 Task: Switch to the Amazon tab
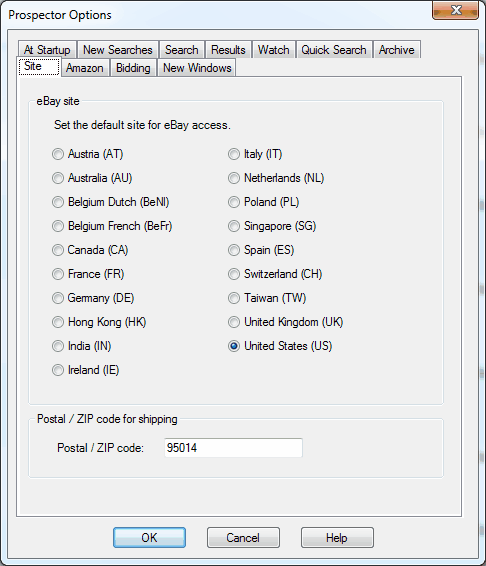point(84,68)
